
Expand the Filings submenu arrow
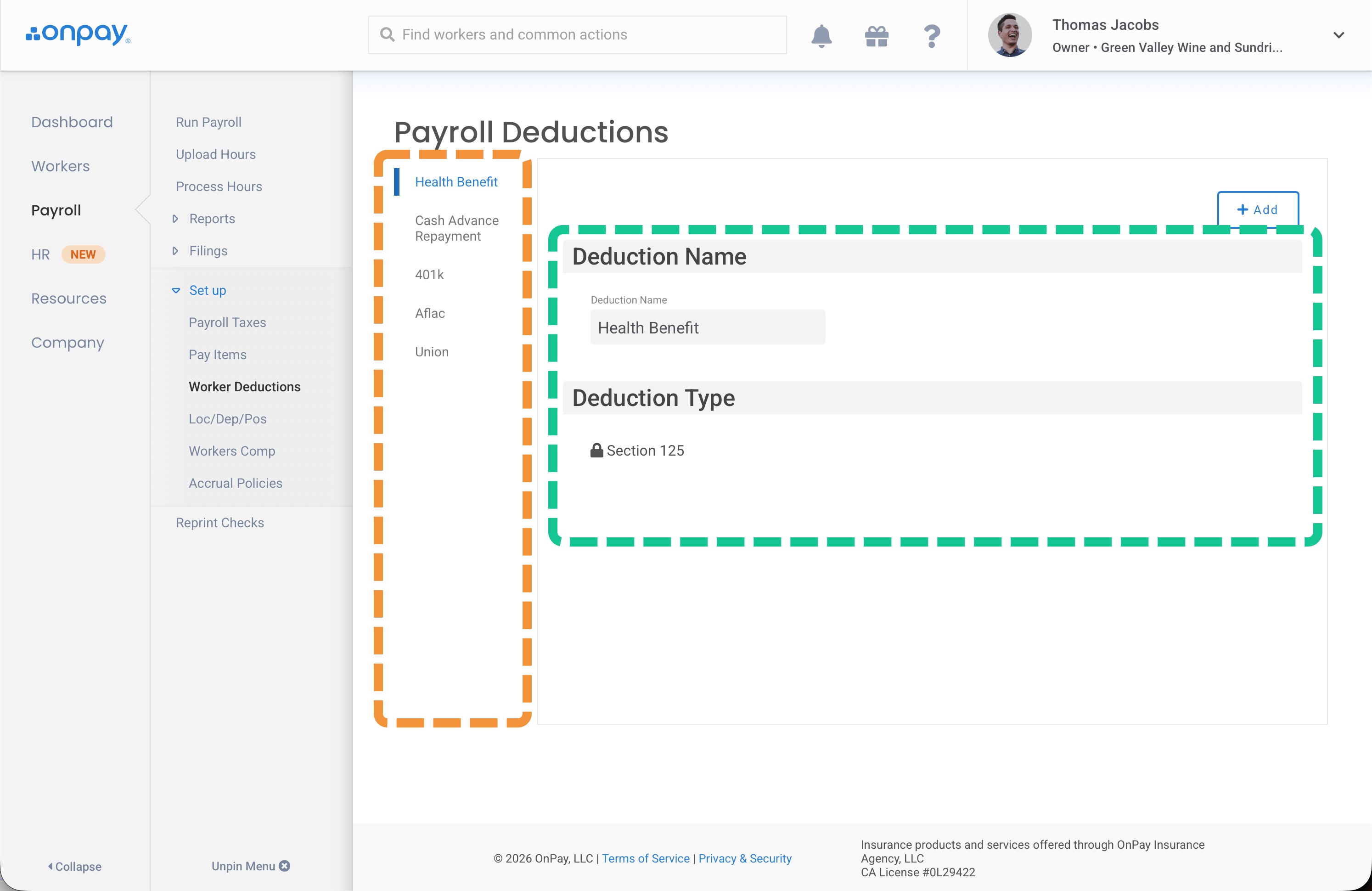click(175, 251)
